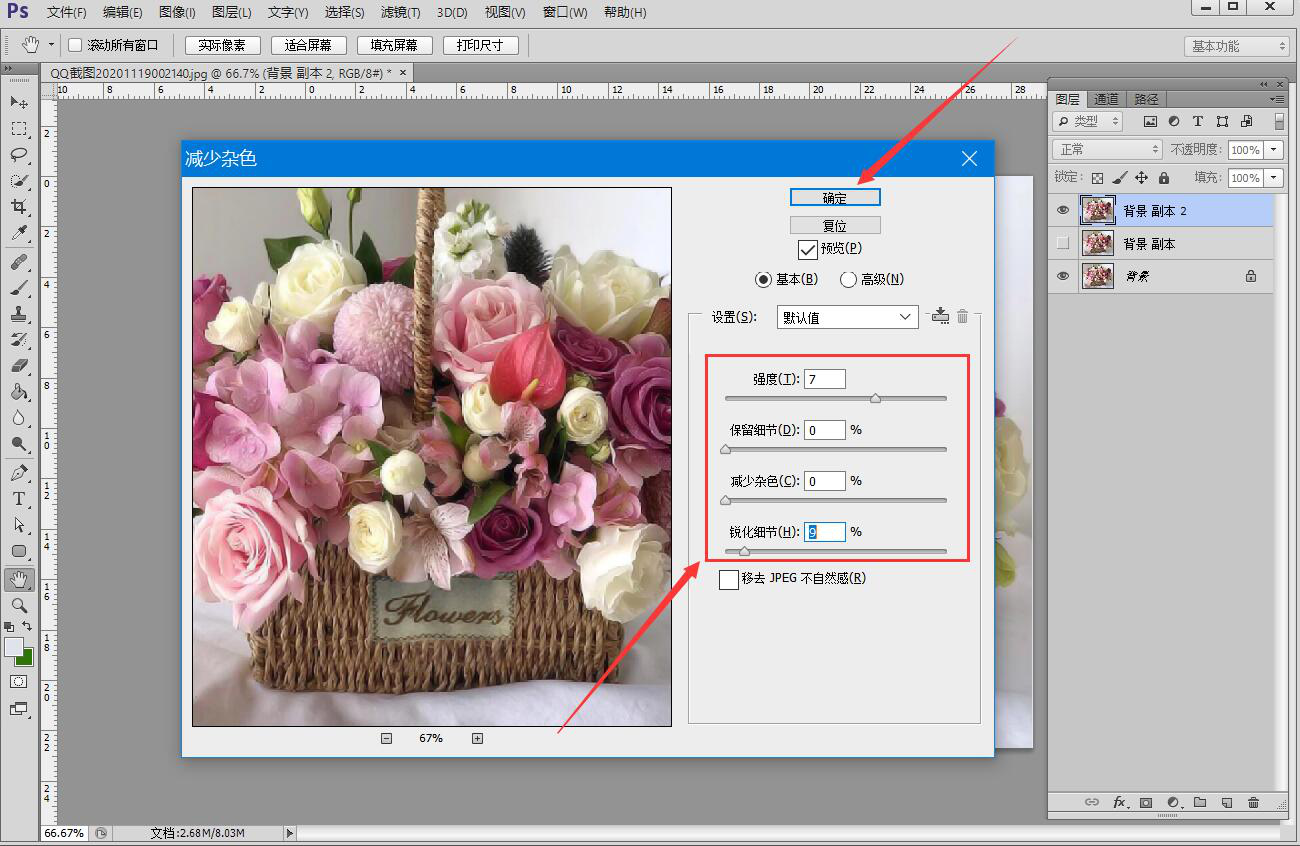Zoom in preview with plus icon
Viewport: 1300px width, 846px height.
pyautogui.click(x=477, y=738)
